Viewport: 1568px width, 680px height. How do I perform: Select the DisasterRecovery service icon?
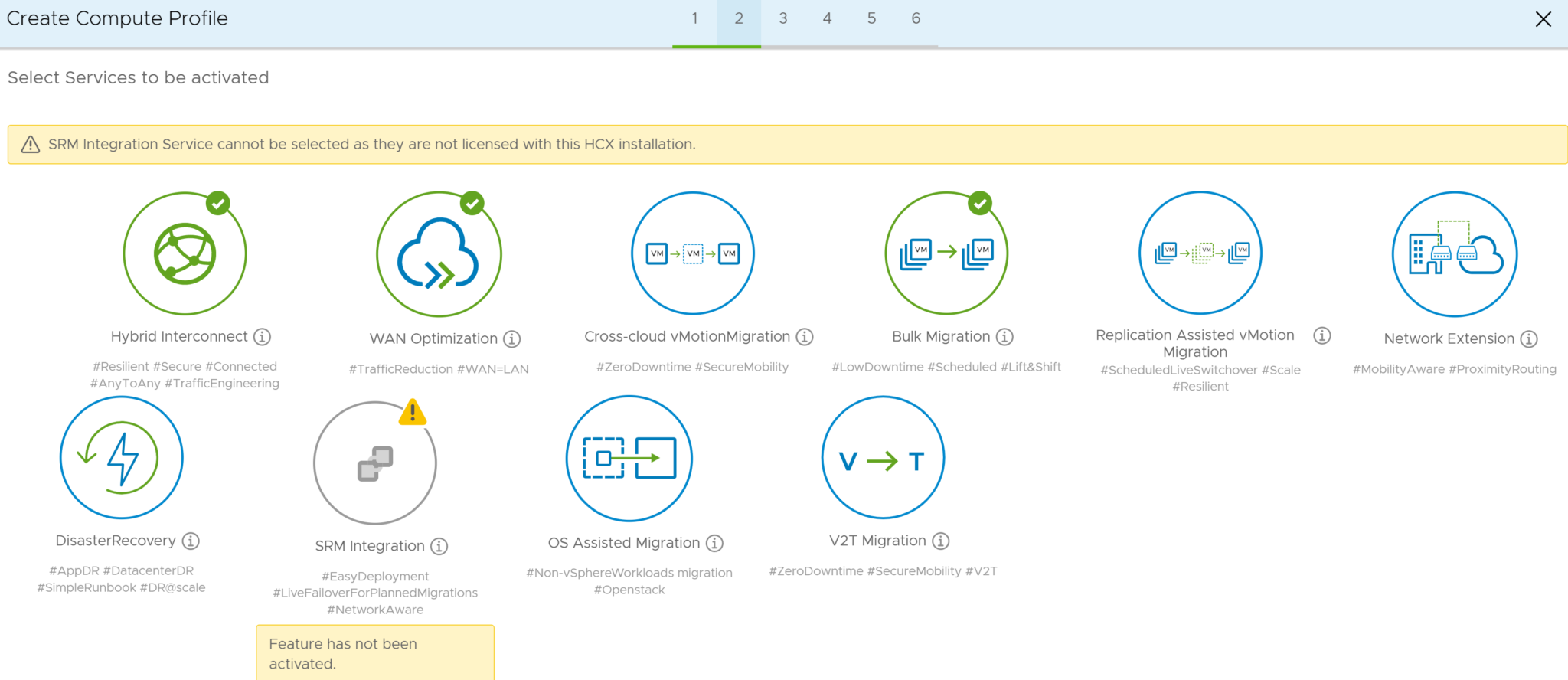(x=122, y=458)
